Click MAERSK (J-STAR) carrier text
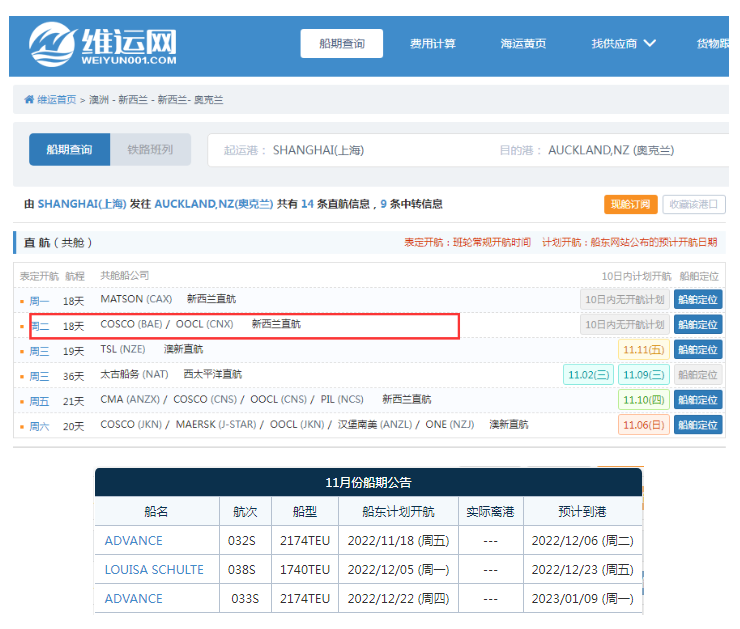This screenshot has height=629, width=740. click(216, 424)
